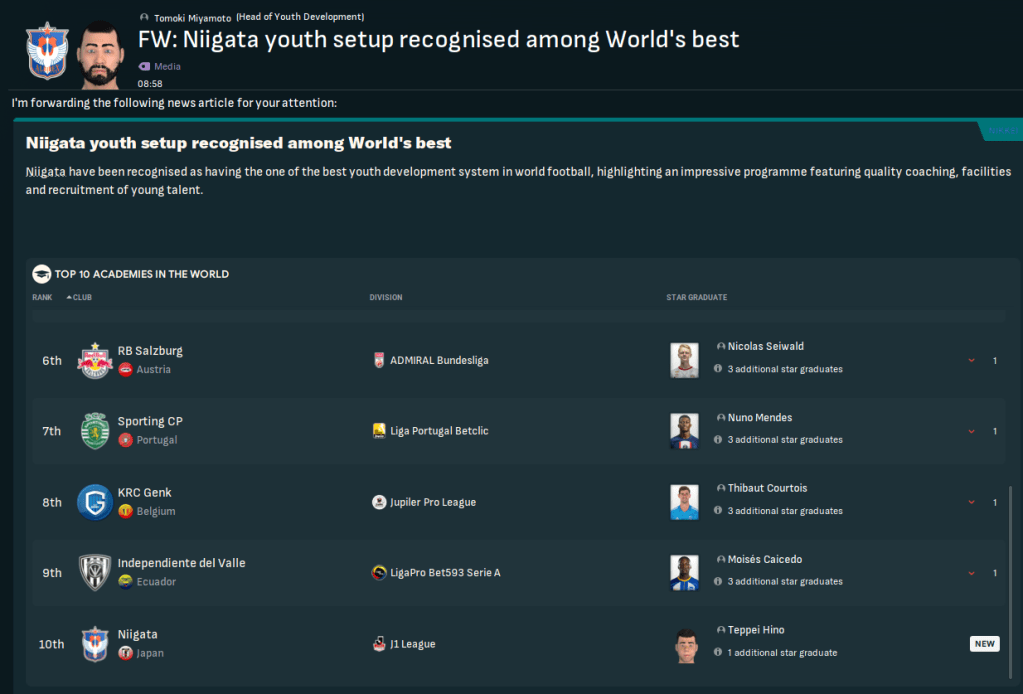Expand the rank change arrow for KRC Genk
1023x694 pixels.
click(x=971, y=503)
